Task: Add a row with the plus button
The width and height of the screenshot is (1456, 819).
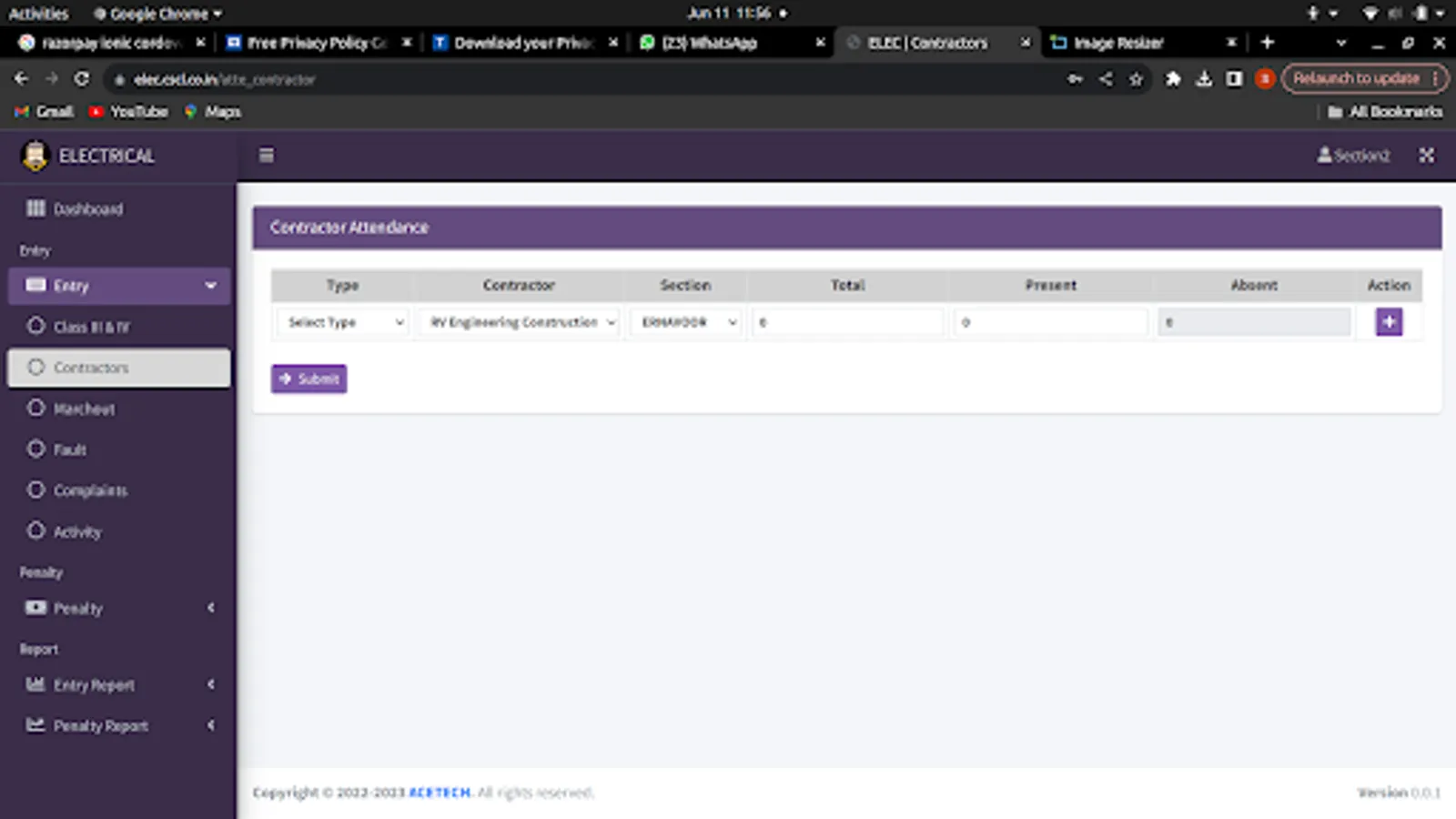Action: click(x=1389, y=322)
